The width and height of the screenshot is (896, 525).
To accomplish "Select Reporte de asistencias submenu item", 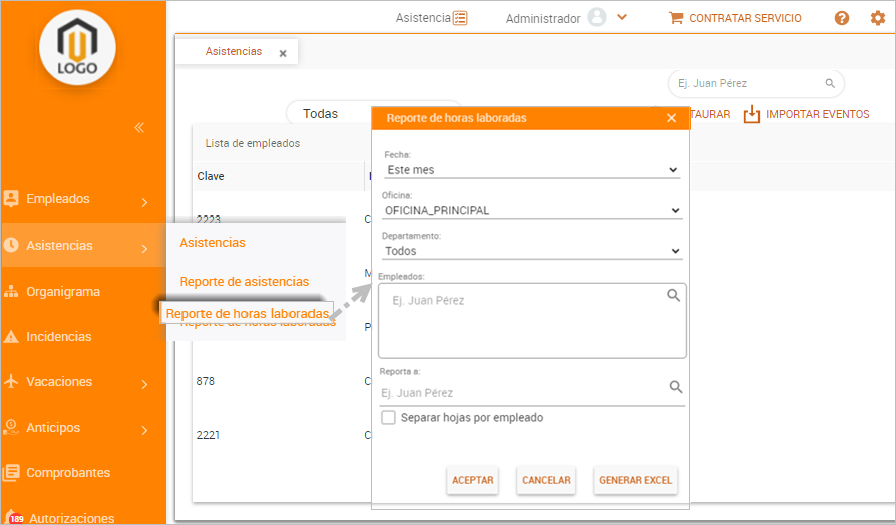I will (x=244, y=282).
